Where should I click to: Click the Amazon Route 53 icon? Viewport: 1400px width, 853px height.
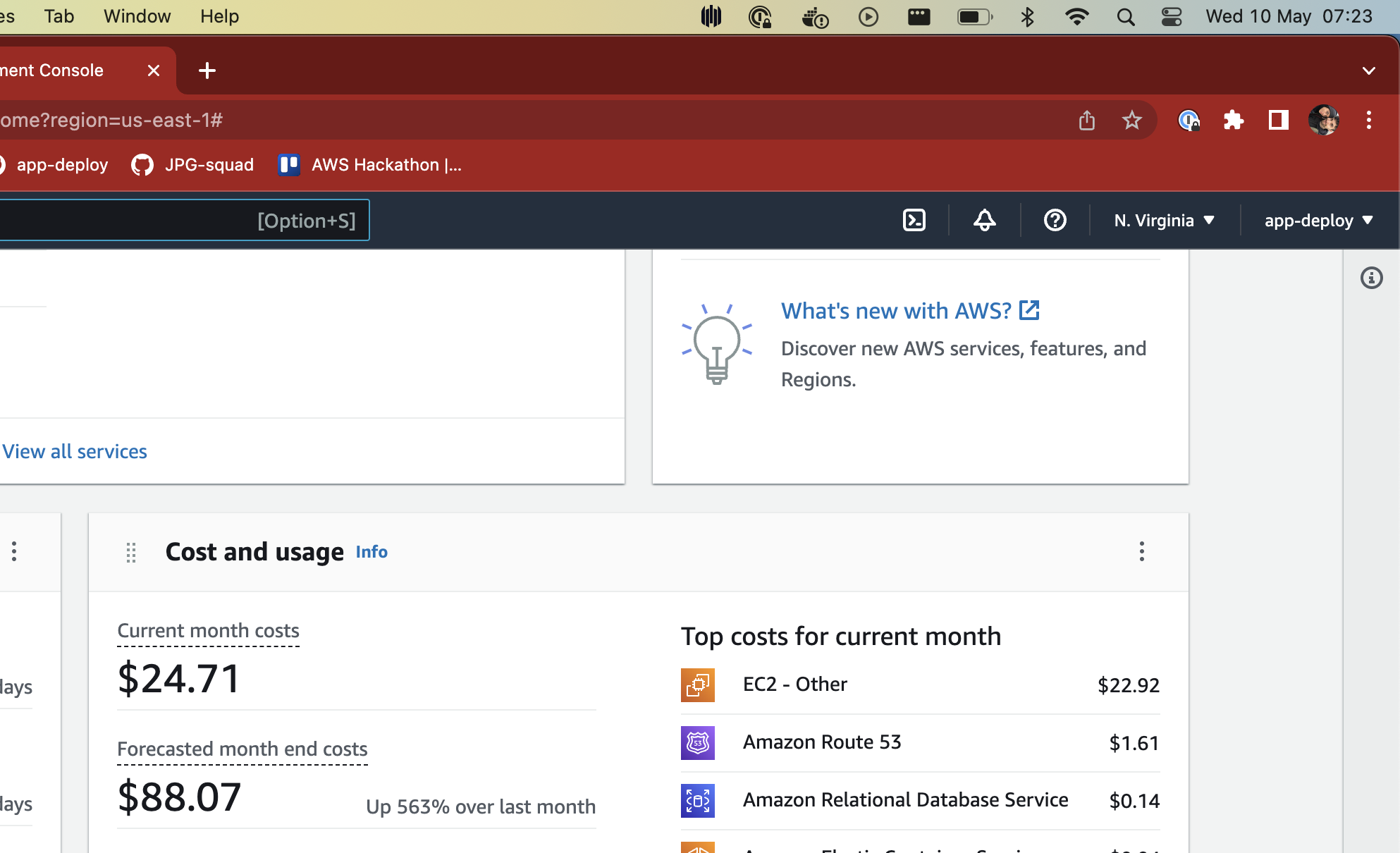tap(698, 743)
